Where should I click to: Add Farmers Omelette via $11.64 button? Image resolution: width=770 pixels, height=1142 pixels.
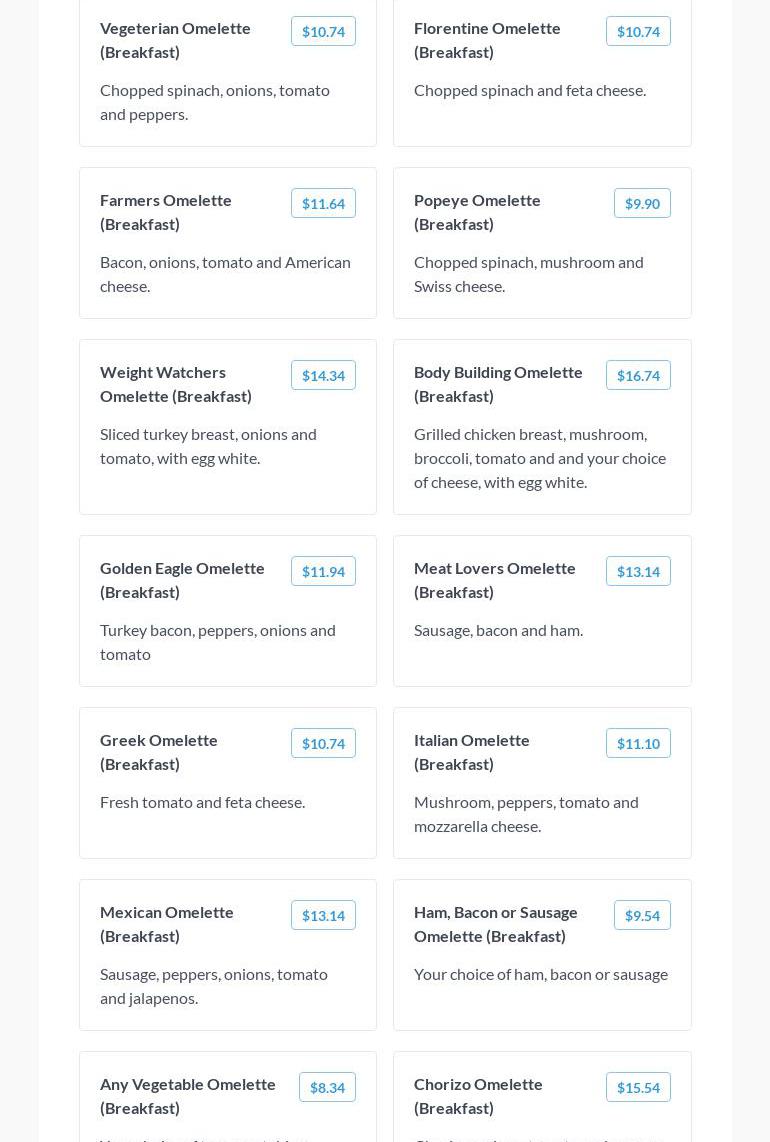coord(323,204)
